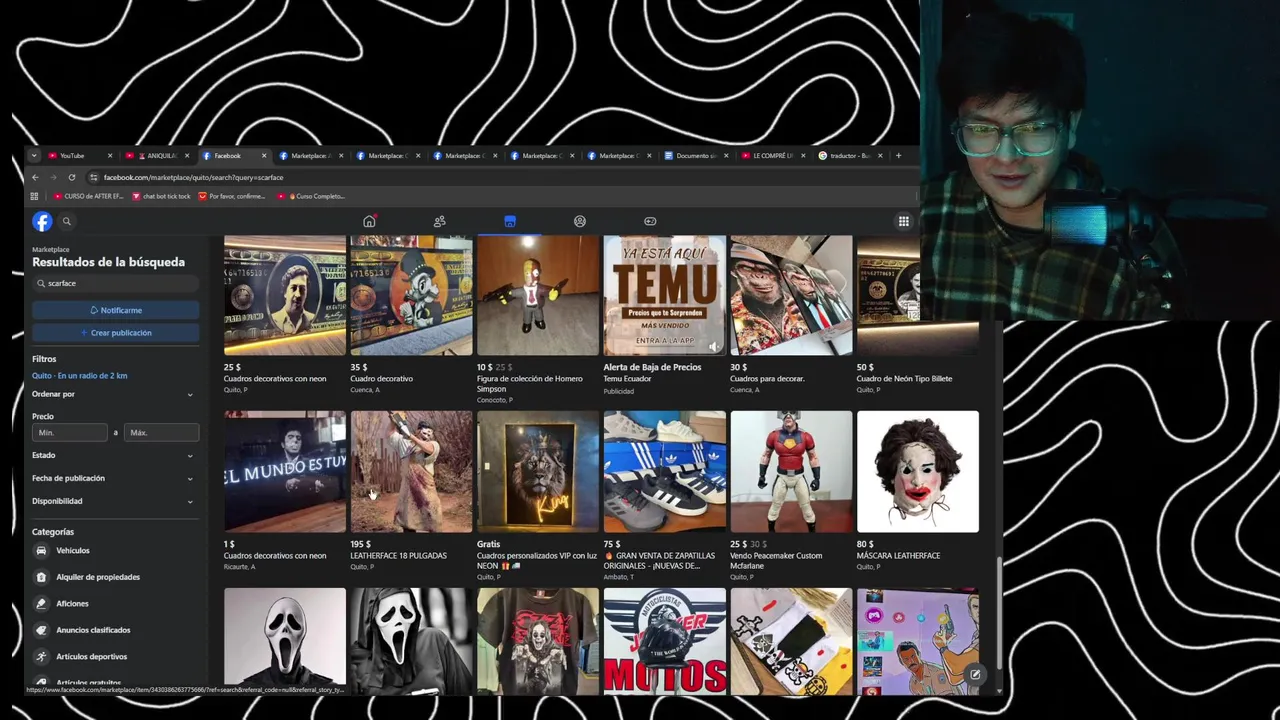Open the Chrome apps grid in bookmarks bar

pos(34,196)
